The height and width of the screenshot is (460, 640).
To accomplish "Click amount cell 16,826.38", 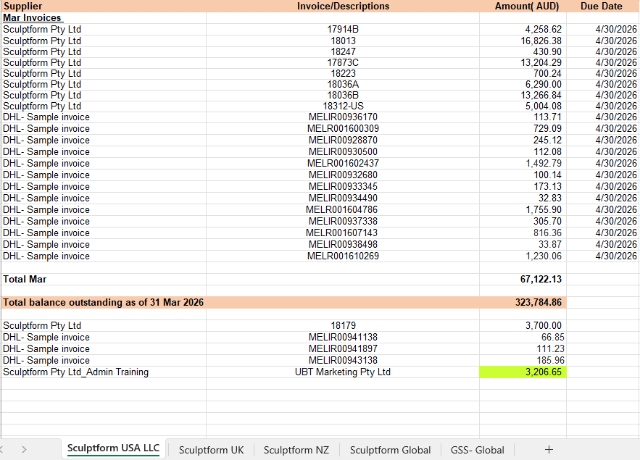I will click(x=523, y=41).
